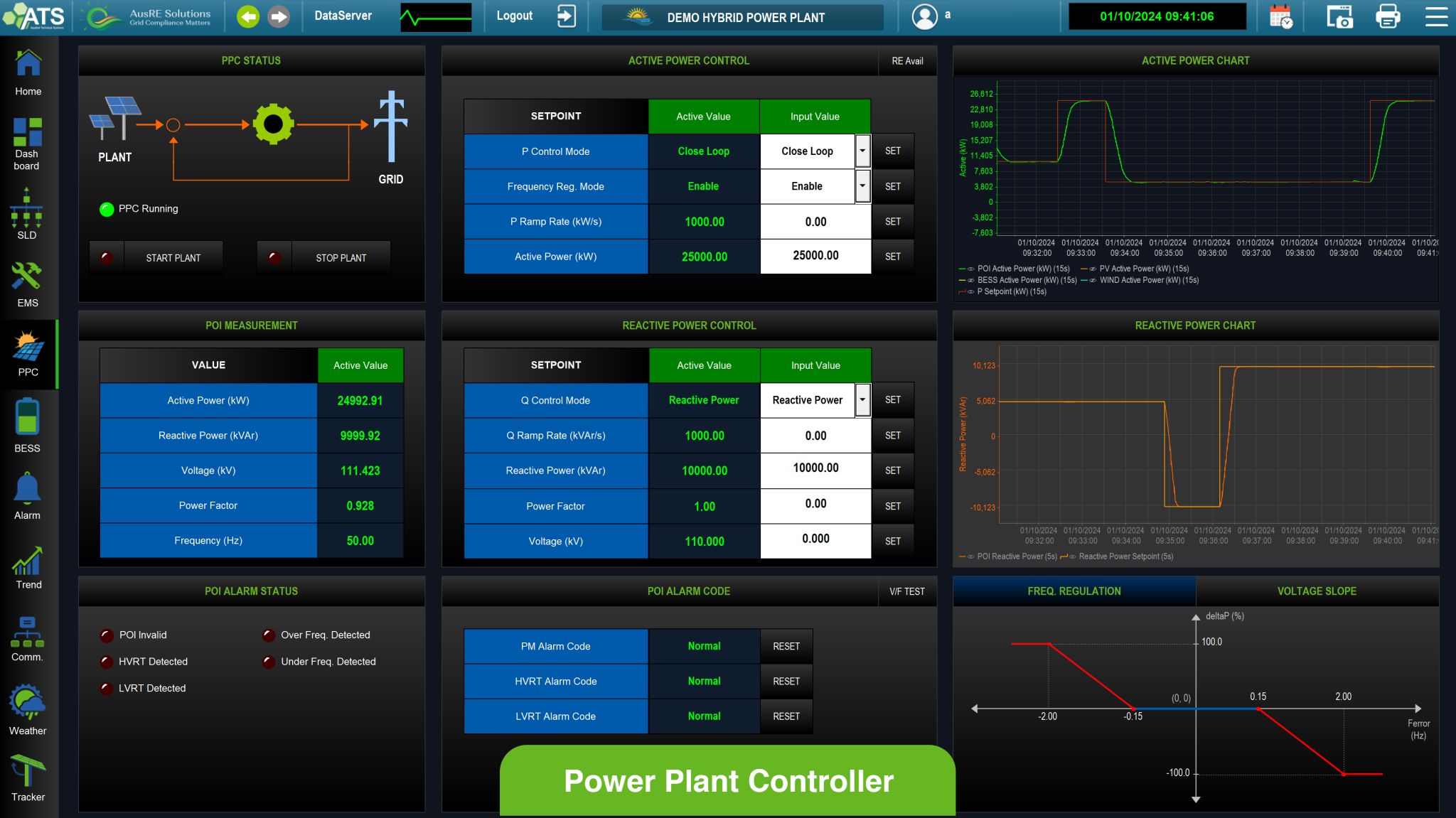Toggle POI Active Power legend eye
1456x818 pixels.
970,269
